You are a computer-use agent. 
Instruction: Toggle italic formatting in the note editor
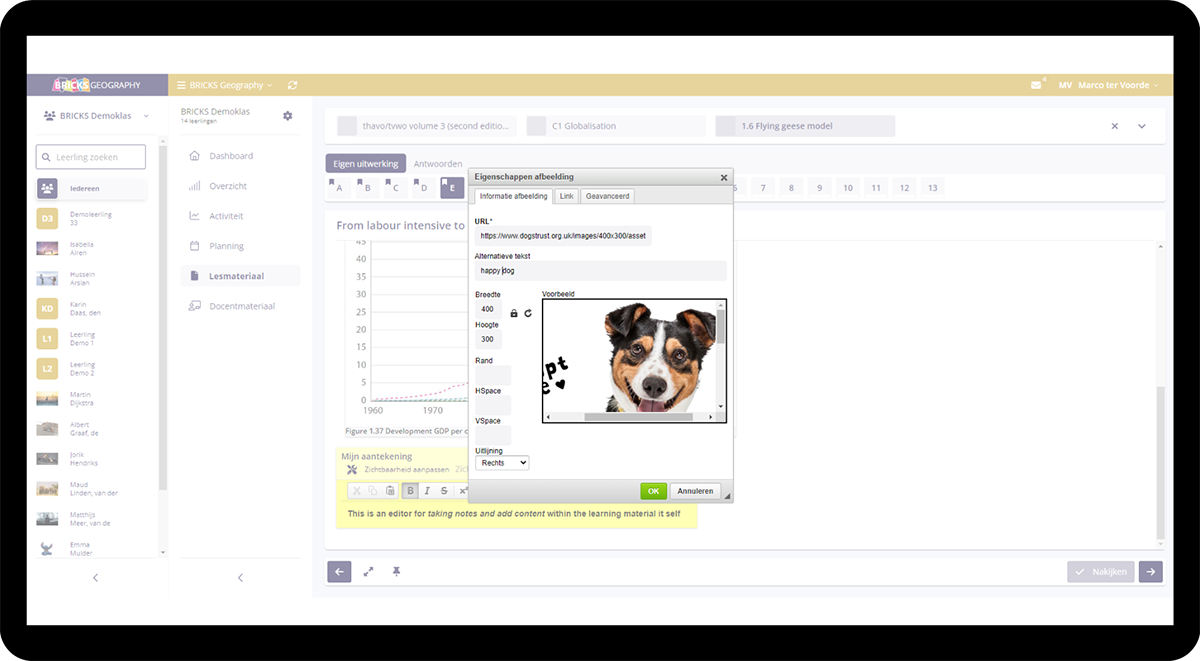[x=427, y=491]
